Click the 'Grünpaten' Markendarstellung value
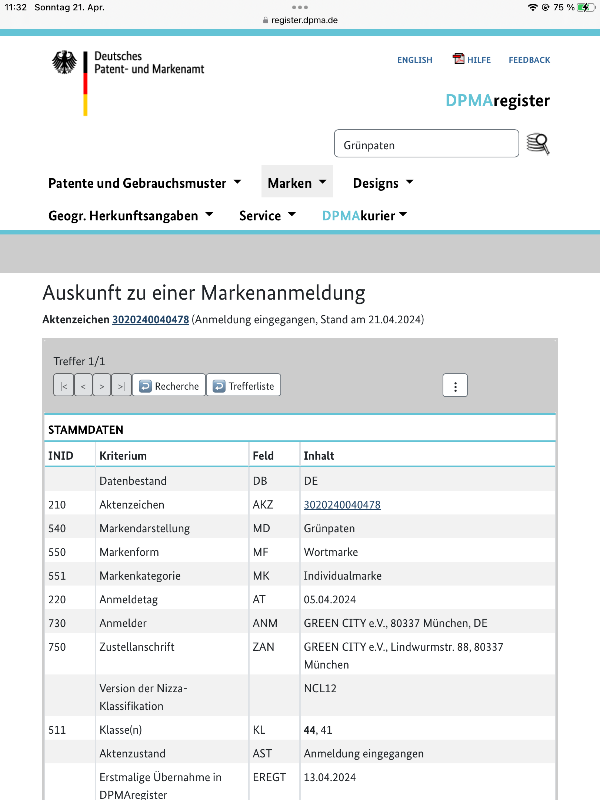This screenshot has height=800, width=600. pyautogui.click(x=329, y=528)
